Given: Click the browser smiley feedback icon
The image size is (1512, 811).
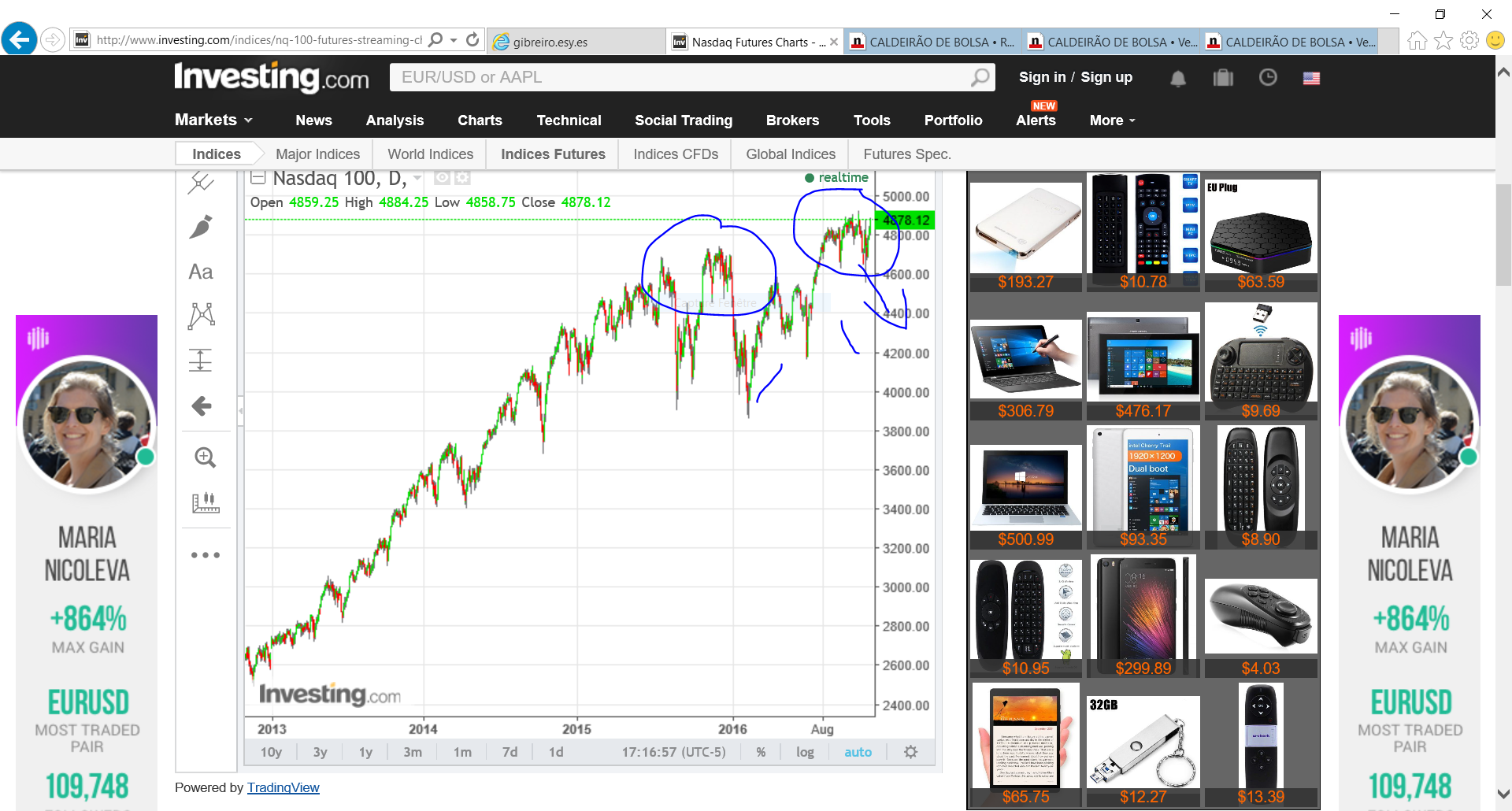Looking at the screenshot, I should [x=1495, y=40].
